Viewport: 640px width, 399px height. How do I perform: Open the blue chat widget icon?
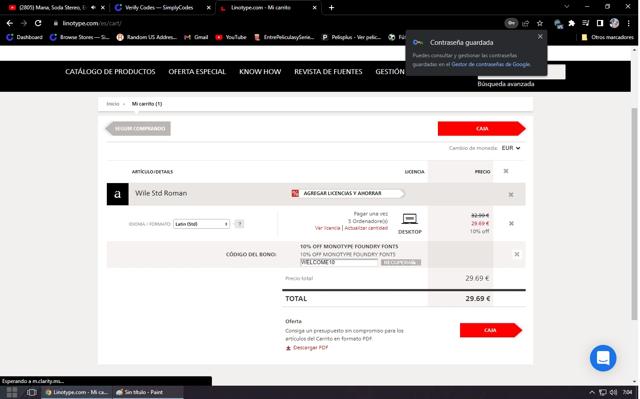click(x=603, y=358)
